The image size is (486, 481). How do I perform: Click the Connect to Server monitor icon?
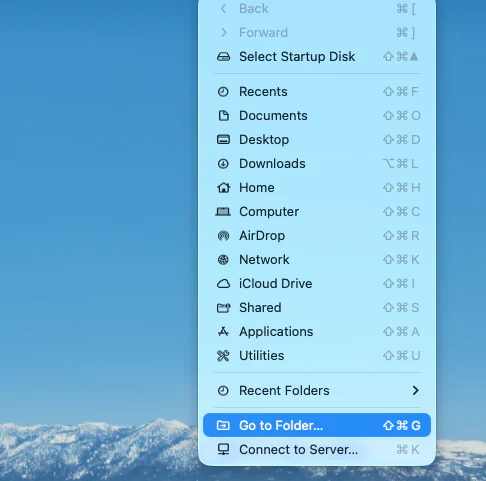pyautogui.click(x=223, y=449)
